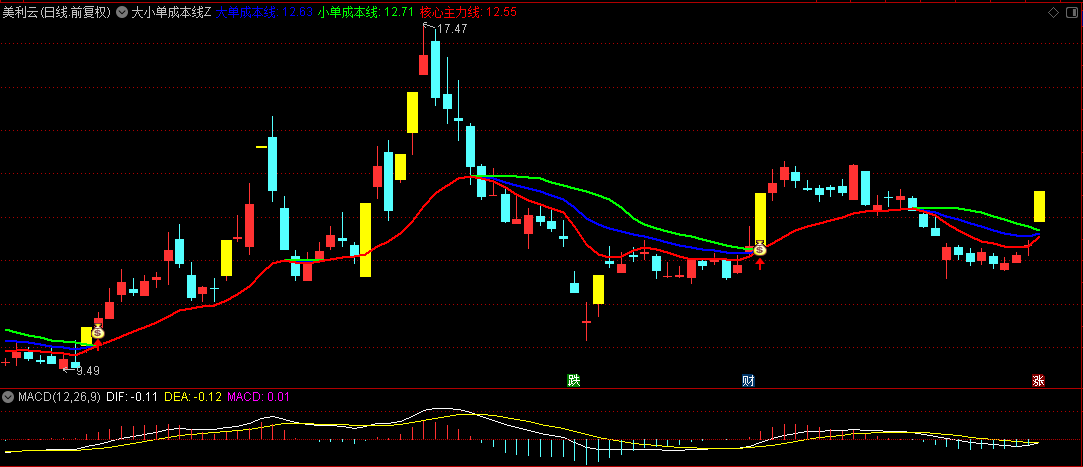
Task: Select the tall yellow candle above the right money bag
Action: (x=760, y=218)
